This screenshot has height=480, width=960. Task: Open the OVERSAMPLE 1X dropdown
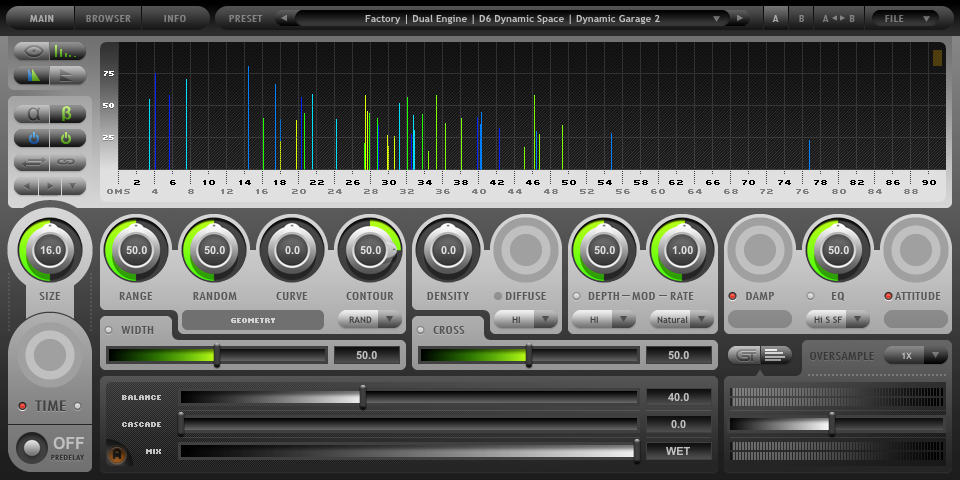pyautogui.click(x=916, y=355)
